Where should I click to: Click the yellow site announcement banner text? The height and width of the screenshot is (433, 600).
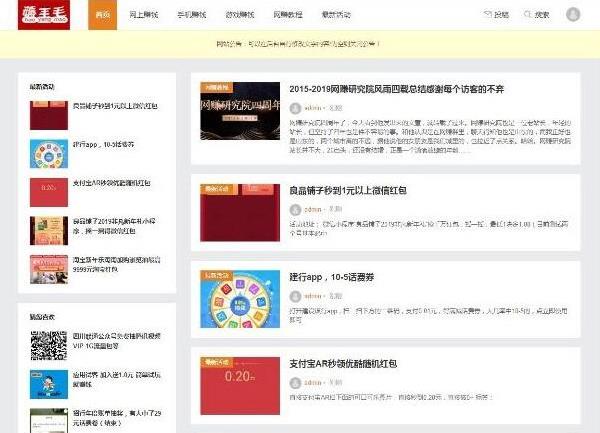pyautogui.click(x=298, y=44)
